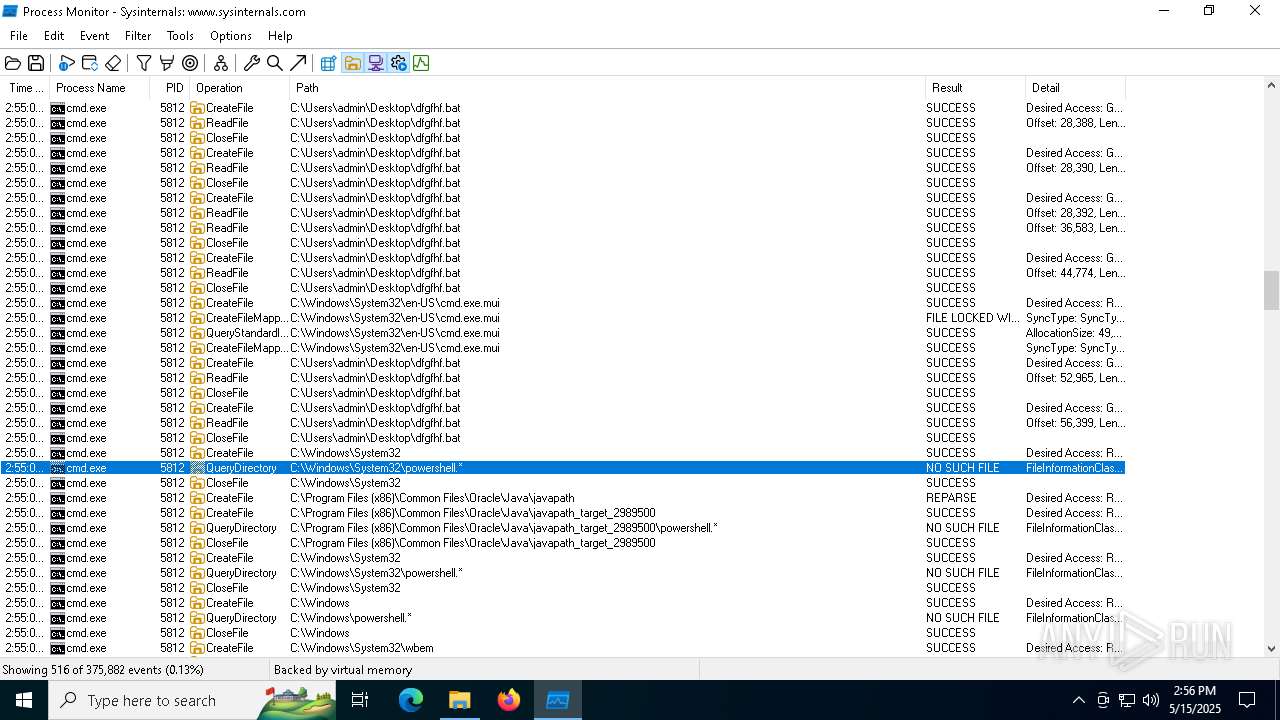Toggle Show Network Activity

tap(375, 63)
